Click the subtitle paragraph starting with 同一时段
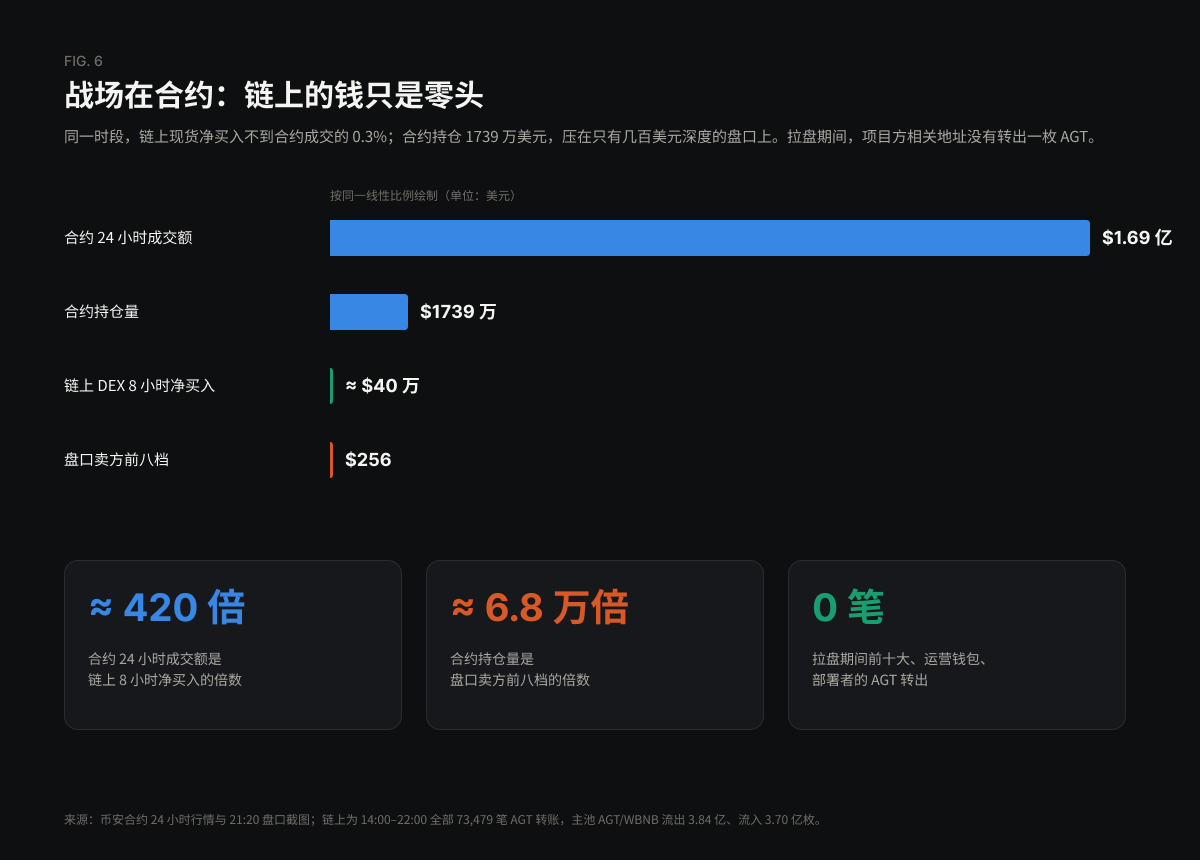 click(581, 137)
